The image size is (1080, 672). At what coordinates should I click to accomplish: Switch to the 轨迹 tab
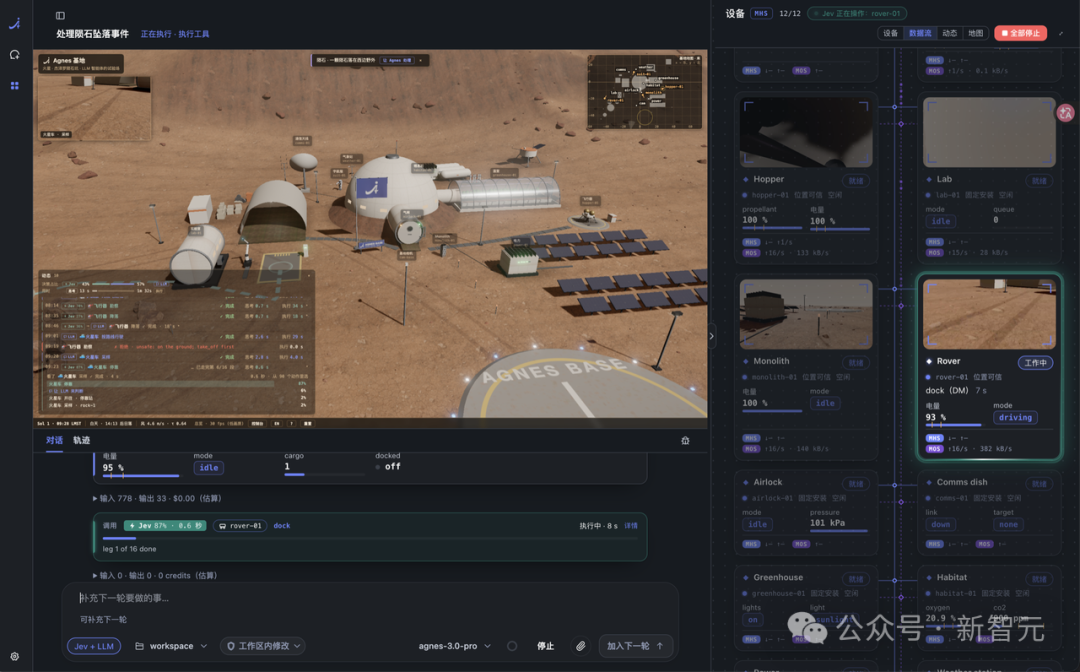pyautogui.click(x=81, y=441)
